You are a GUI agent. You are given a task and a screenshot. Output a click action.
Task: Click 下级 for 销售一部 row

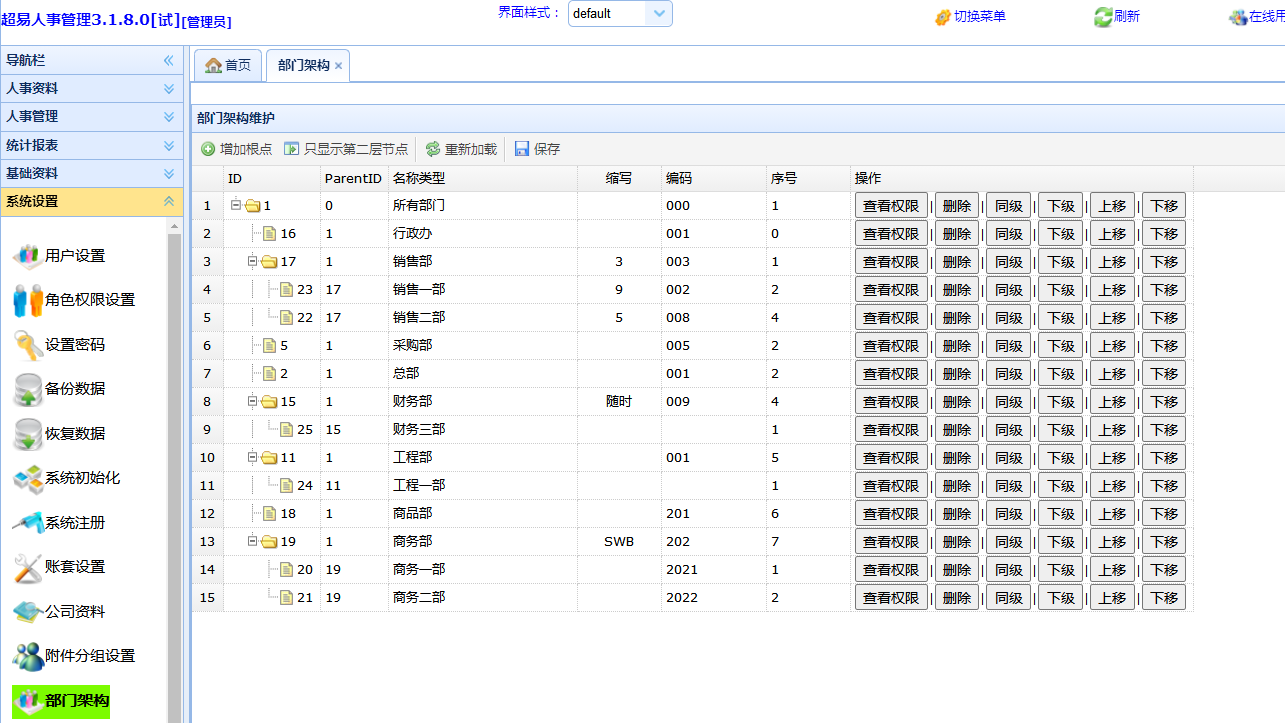click(x=1060, y=290)
